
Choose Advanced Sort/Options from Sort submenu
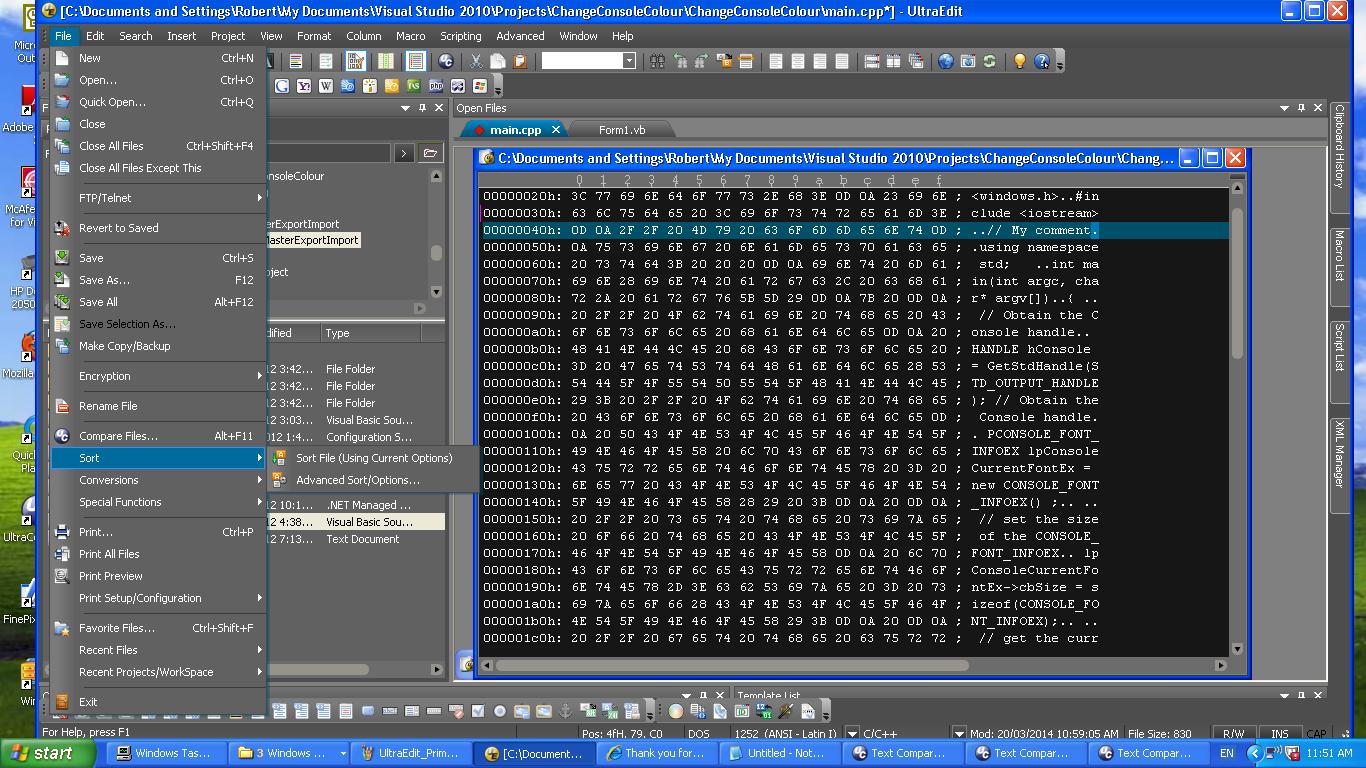pyautogui.click(x=357, y=480)
